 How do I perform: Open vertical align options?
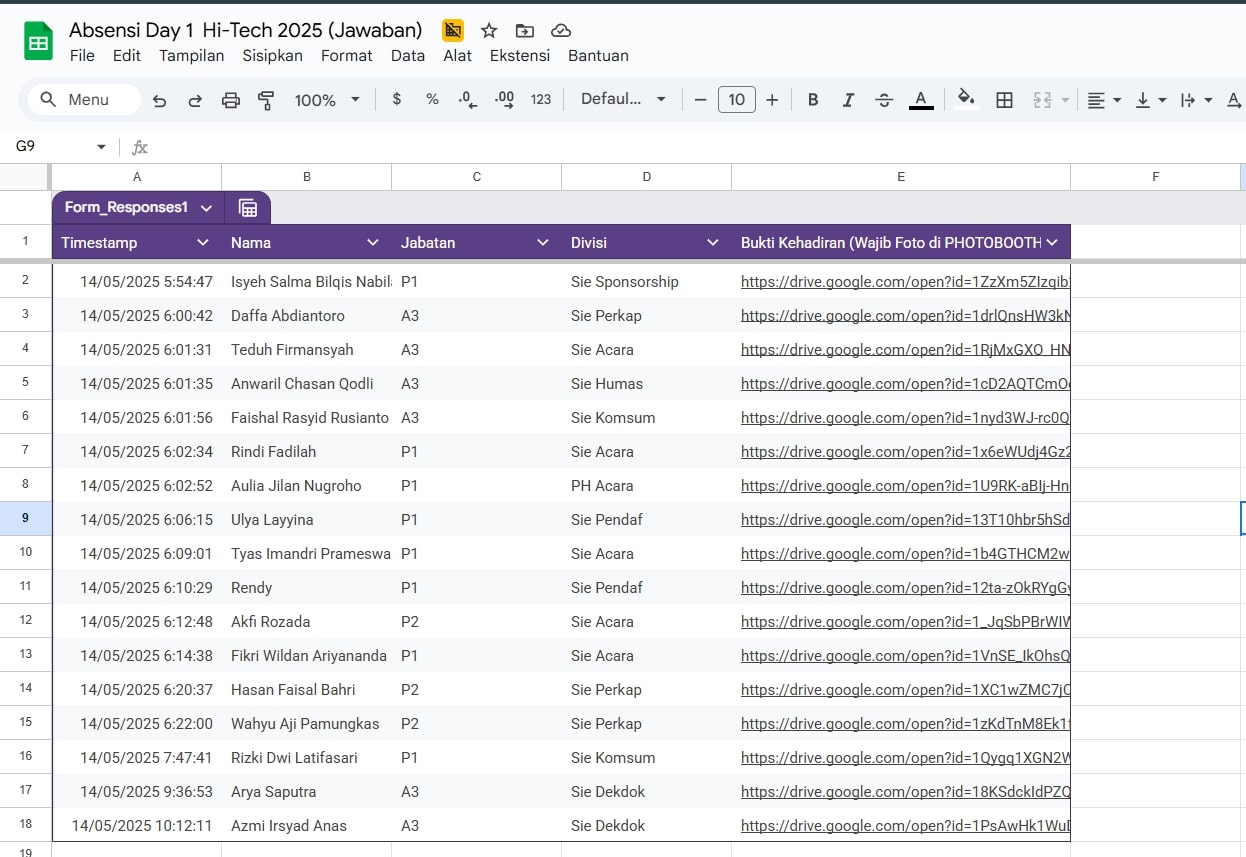(x=1151, y=100)
